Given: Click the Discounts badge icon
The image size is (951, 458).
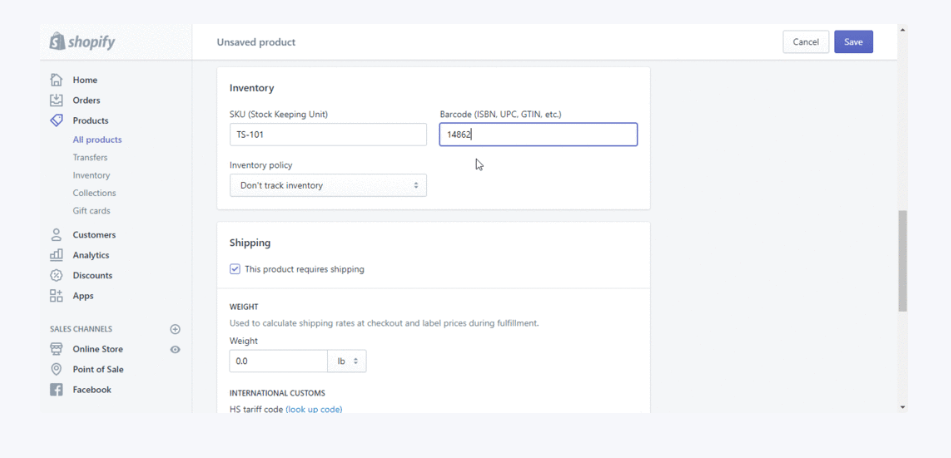Looking at the screenshot, I should [x=56, y=275].
